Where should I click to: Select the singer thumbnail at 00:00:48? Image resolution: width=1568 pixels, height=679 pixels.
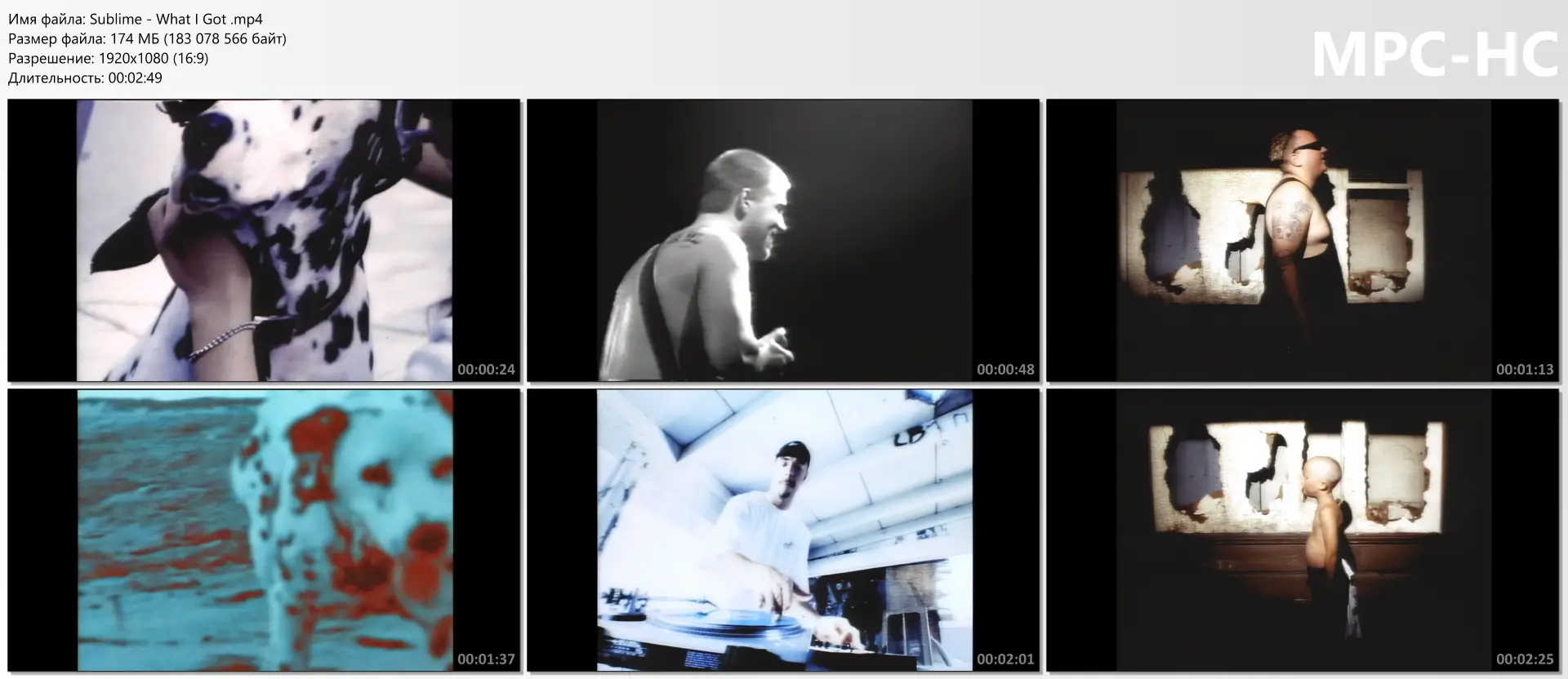783,240
